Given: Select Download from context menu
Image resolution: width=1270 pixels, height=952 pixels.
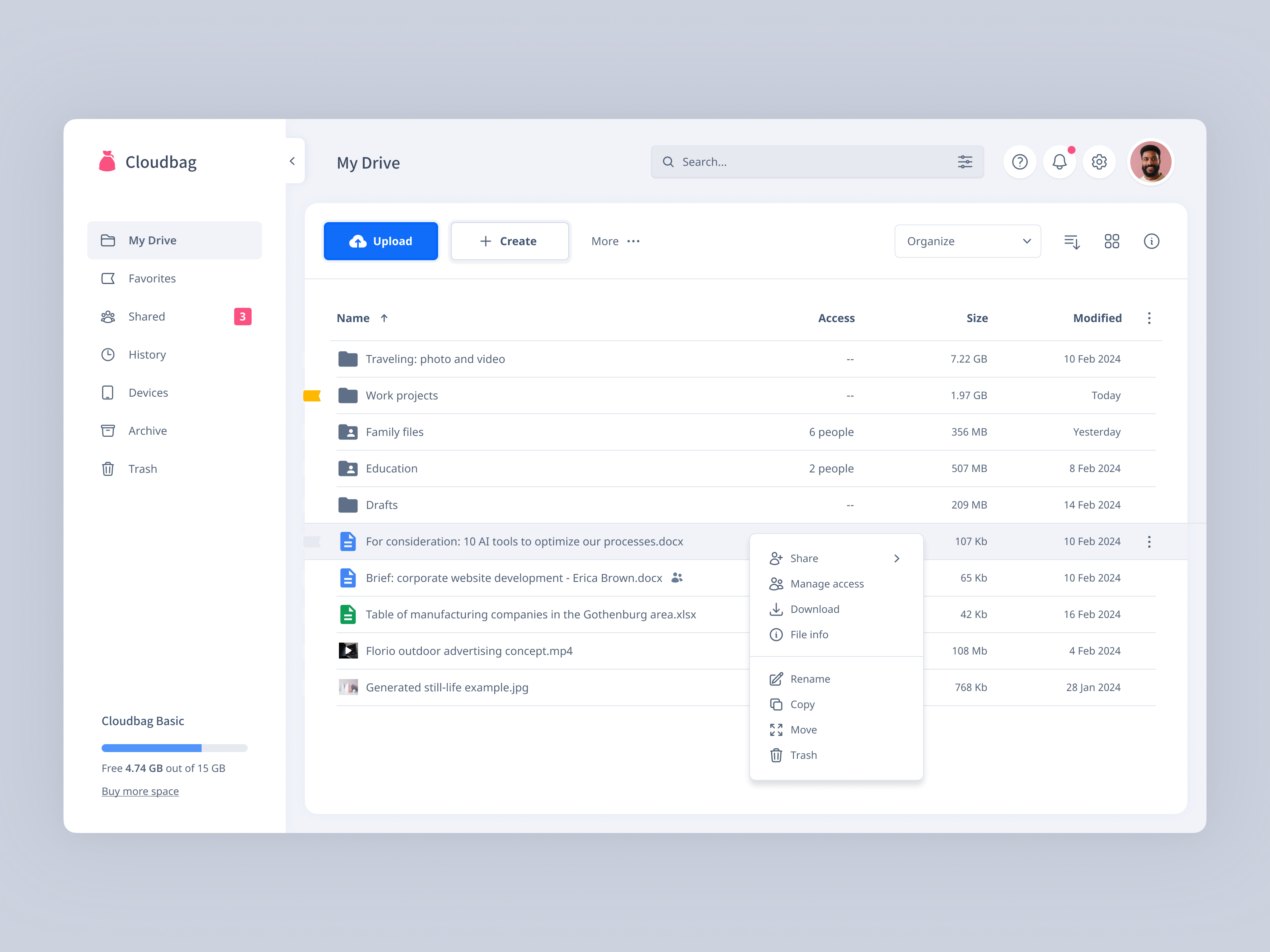Looking at the screenshot, I should tap(815, 608).
